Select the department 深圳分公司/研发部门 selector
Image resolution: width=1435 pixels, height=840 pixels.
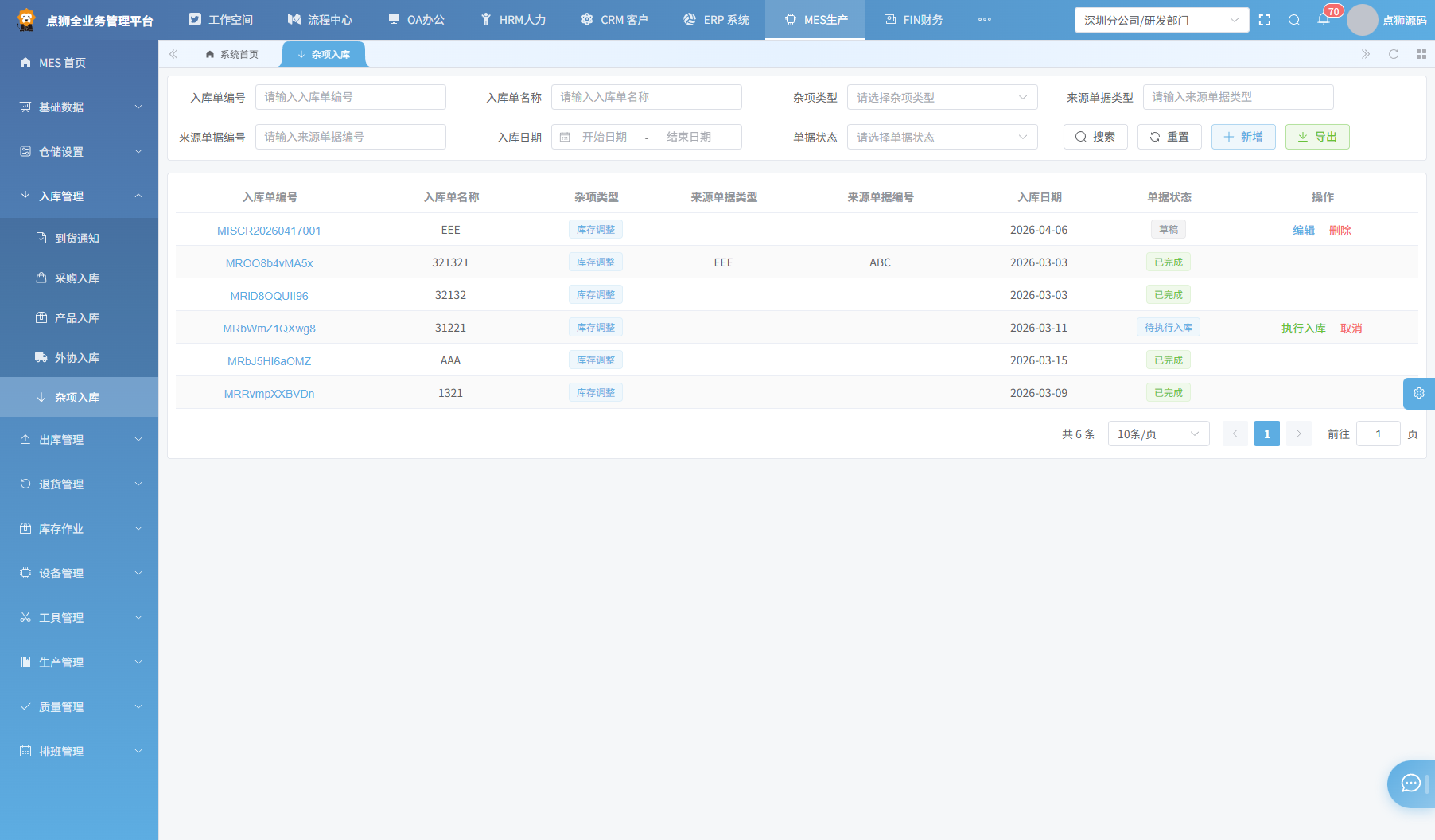(1161, 20)
